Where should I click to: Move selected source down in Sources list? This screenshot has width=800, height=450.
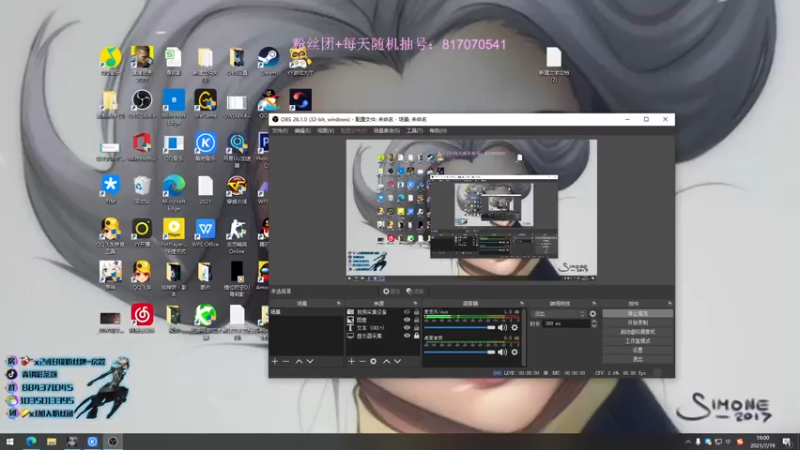[397, 361]
